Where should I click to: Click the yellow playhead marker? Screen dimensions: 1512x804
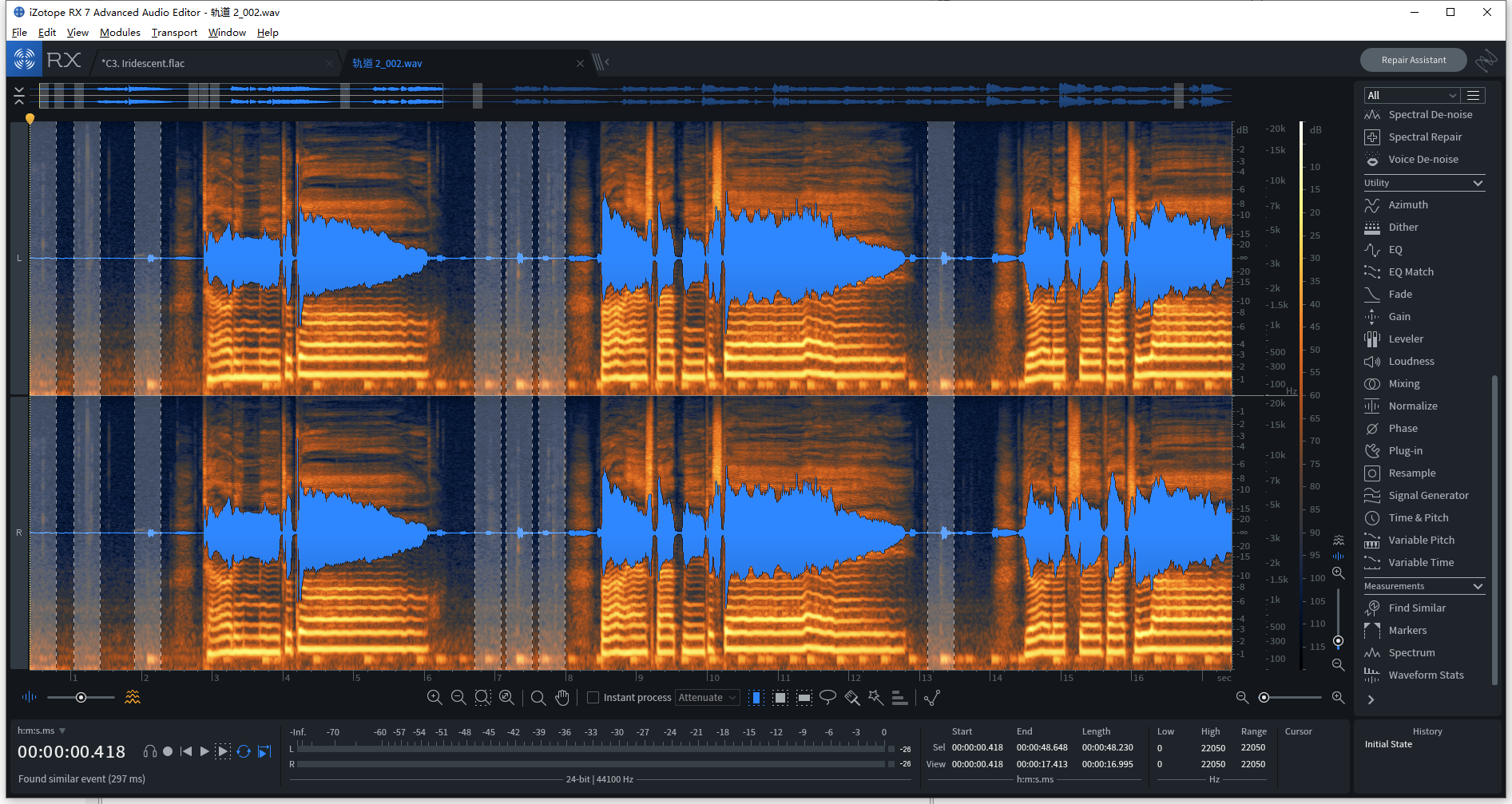click(x=30, y=119)
